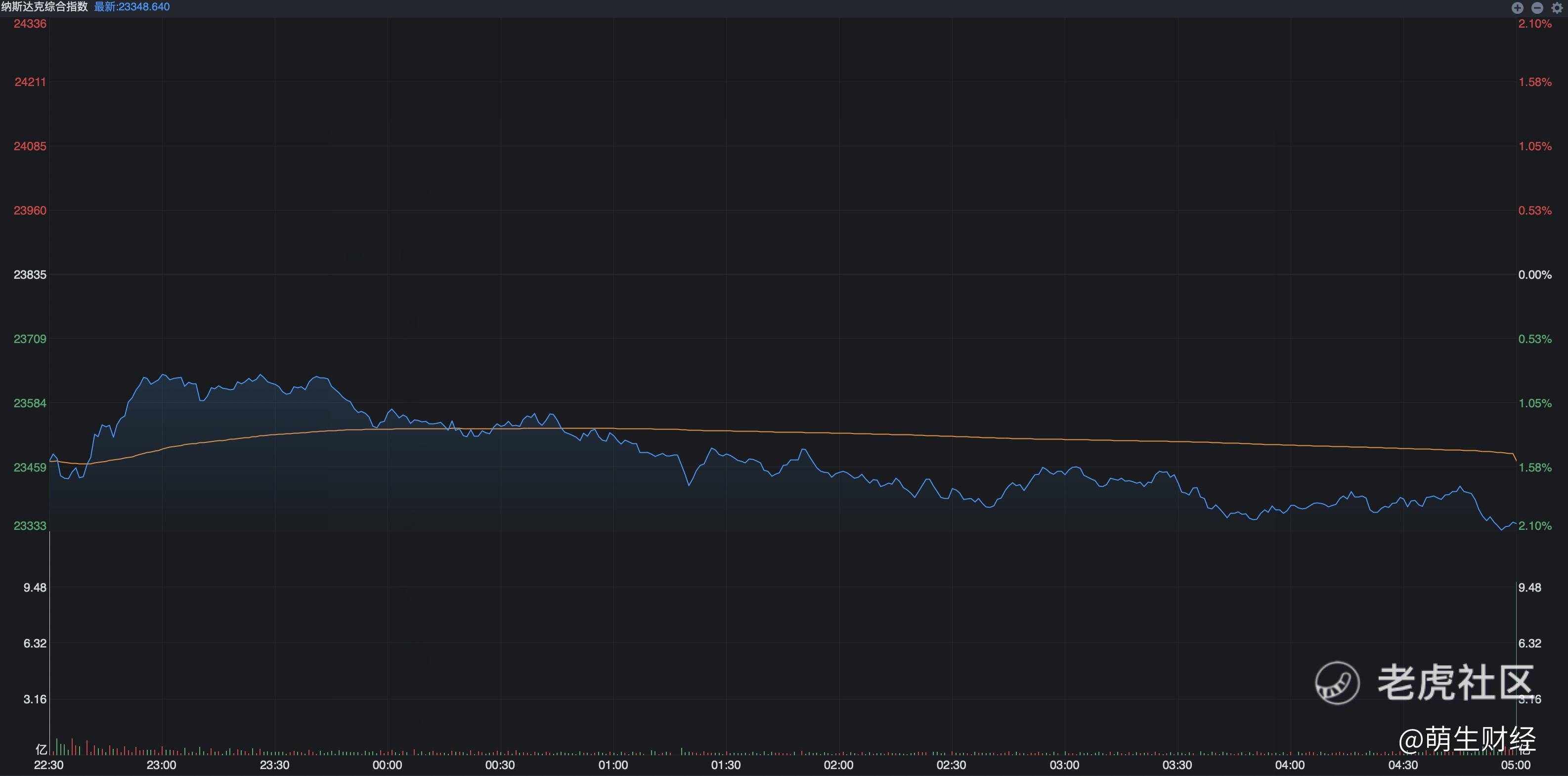Click the 老虎社区 watermark text
This screenshot has height=776, width=1568.
point(1455,683)
